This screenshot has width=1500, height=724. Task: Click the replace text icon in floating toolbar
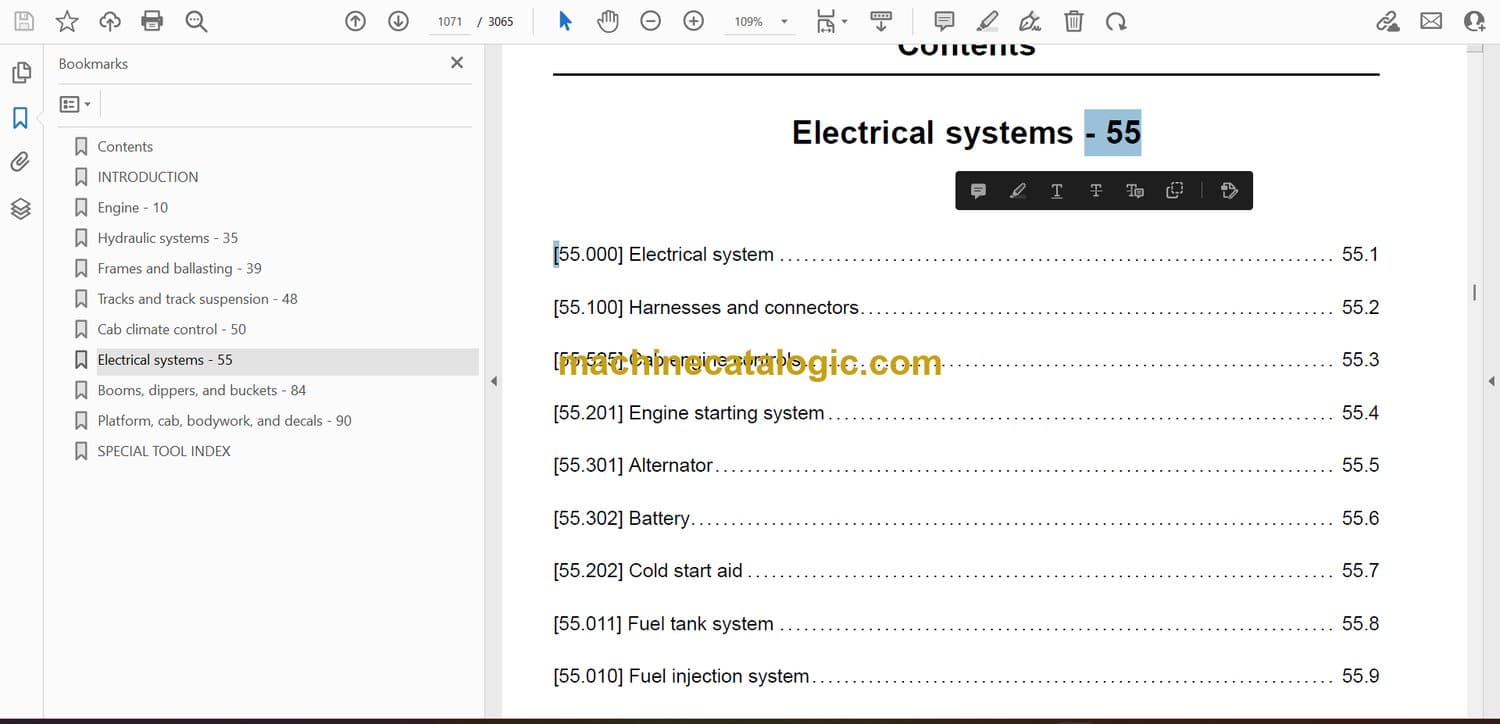tap(1135, 191)
